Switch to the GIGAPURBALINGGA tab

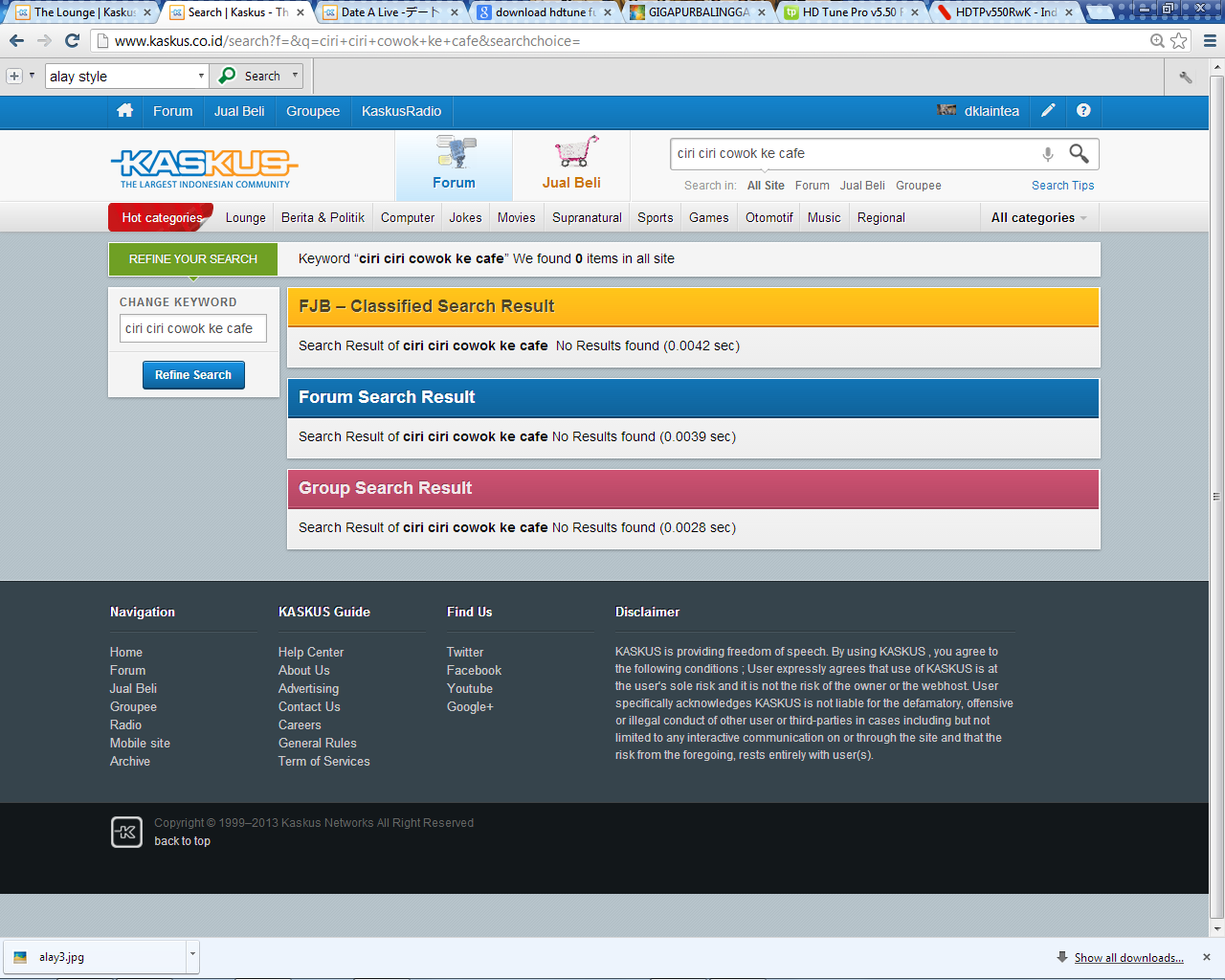coord(697,12)
